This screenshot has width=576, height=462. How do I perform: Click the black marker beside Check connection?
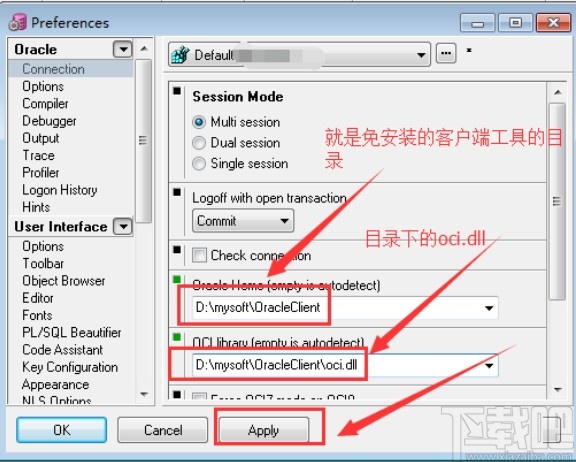click(x=177, y=250)
